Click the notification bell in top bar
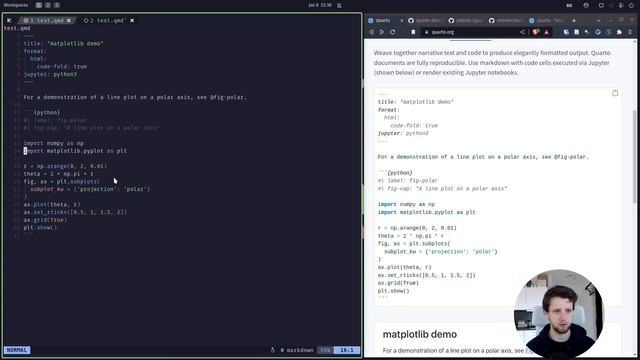The width and height of the screenshot is (640, 360). click(339, 5)
